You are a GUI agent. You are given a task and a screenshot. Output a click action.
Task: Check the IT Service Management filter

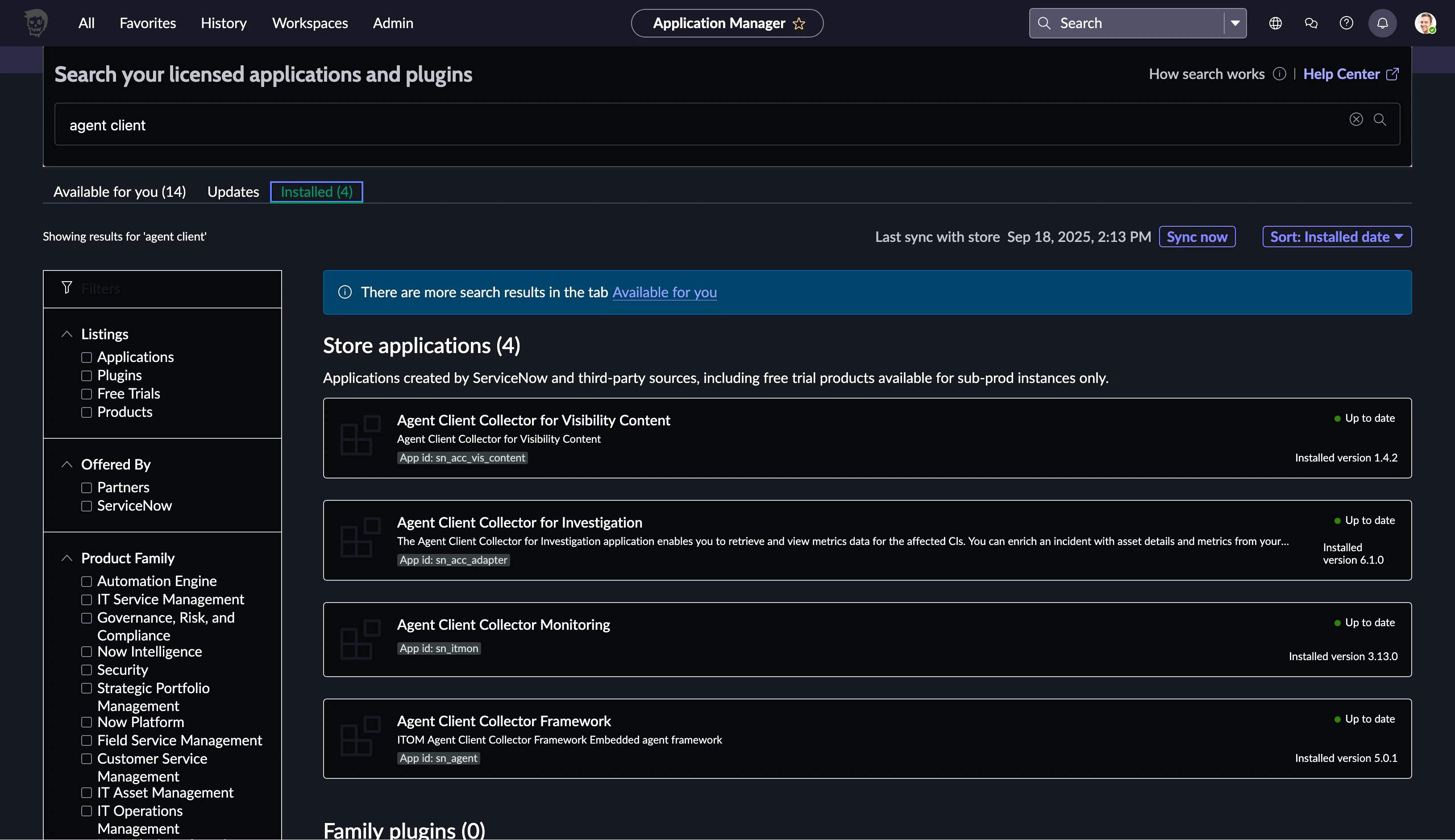click(x=87, y=599)
